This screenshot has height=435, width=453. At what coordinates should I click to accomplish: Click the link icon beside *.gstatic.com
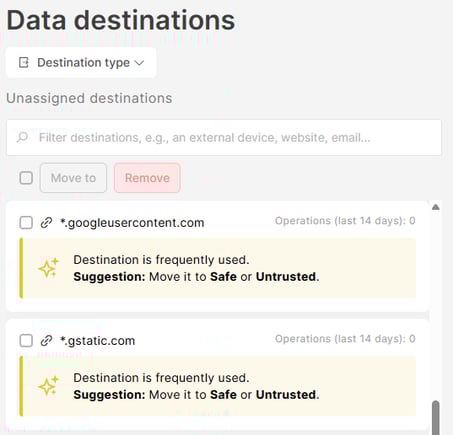click(46, 341)
